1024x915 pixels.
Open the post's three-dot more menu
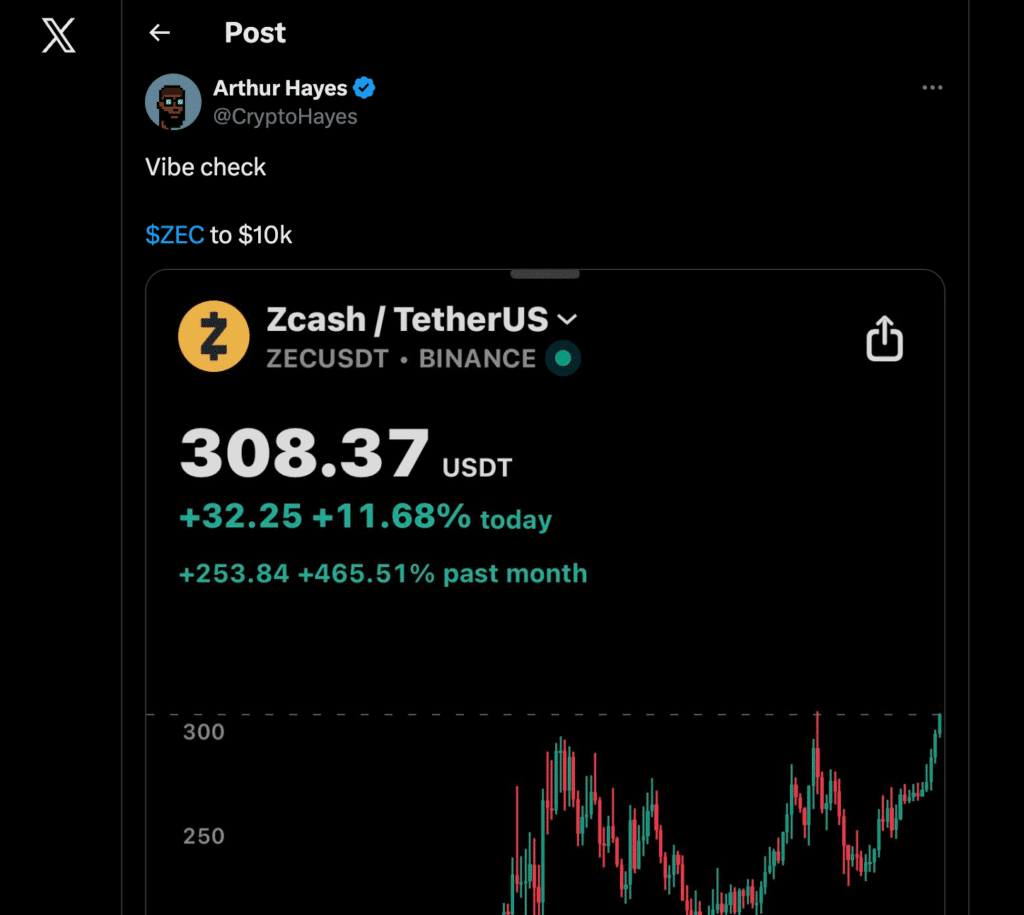pyautogui.click(x=932, y=88)
